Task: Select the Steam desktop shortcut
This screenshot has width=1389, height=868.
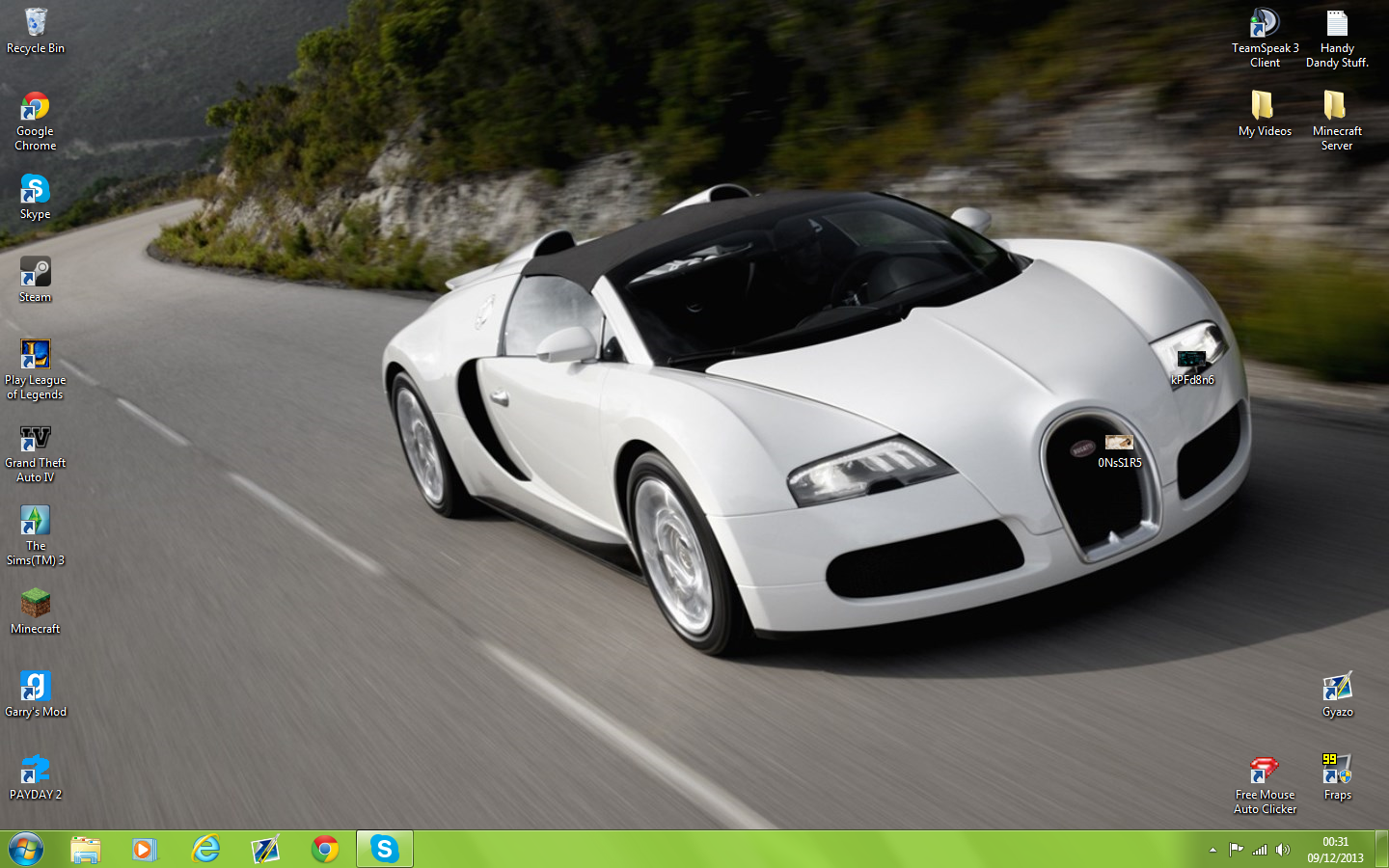Action: [36, 280]
